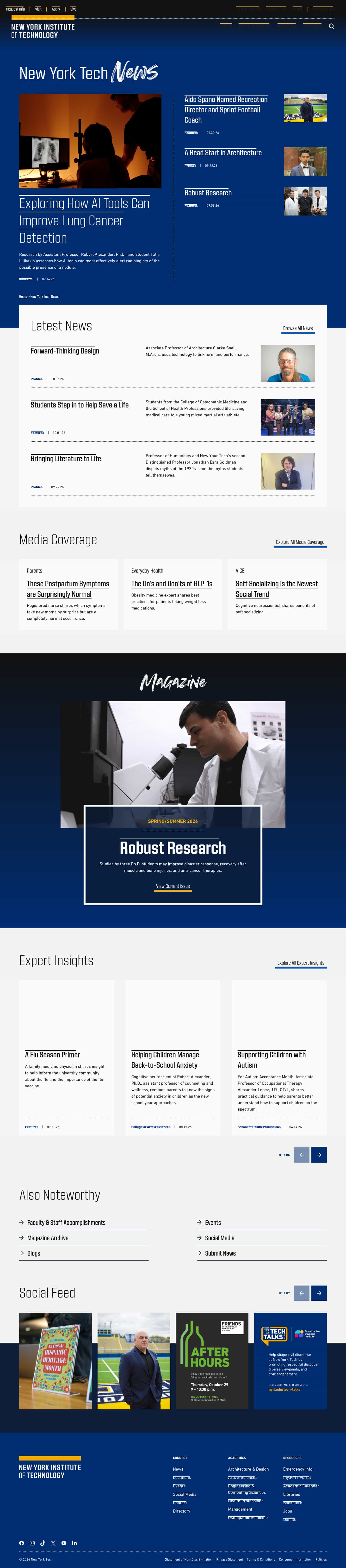Screen dimensions: 346x1568
Task: Advance Social Feed with the next arrow
Action: (x=319, y=1293)
